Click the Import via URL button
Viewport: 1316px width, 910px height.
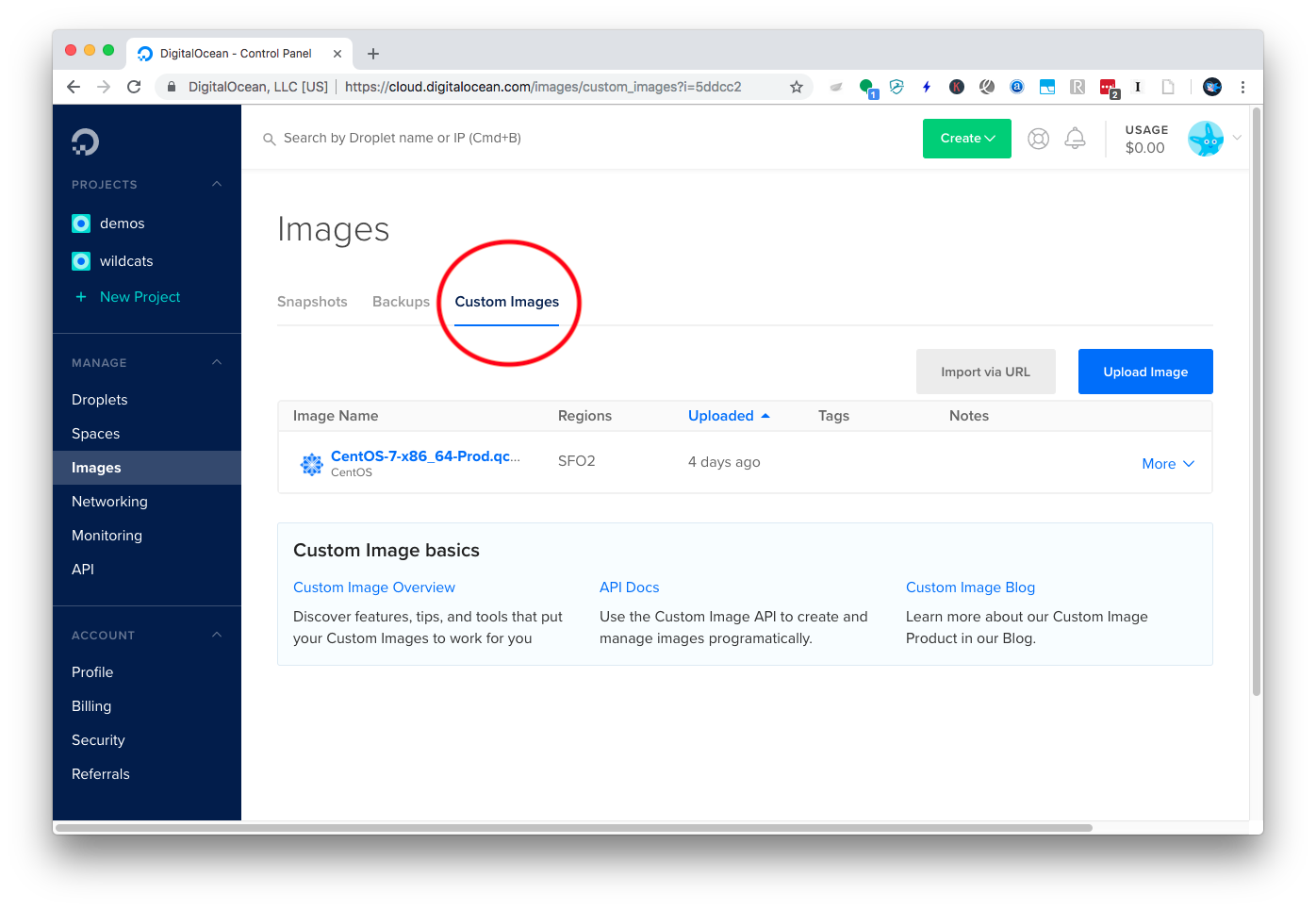click(986, 372)
